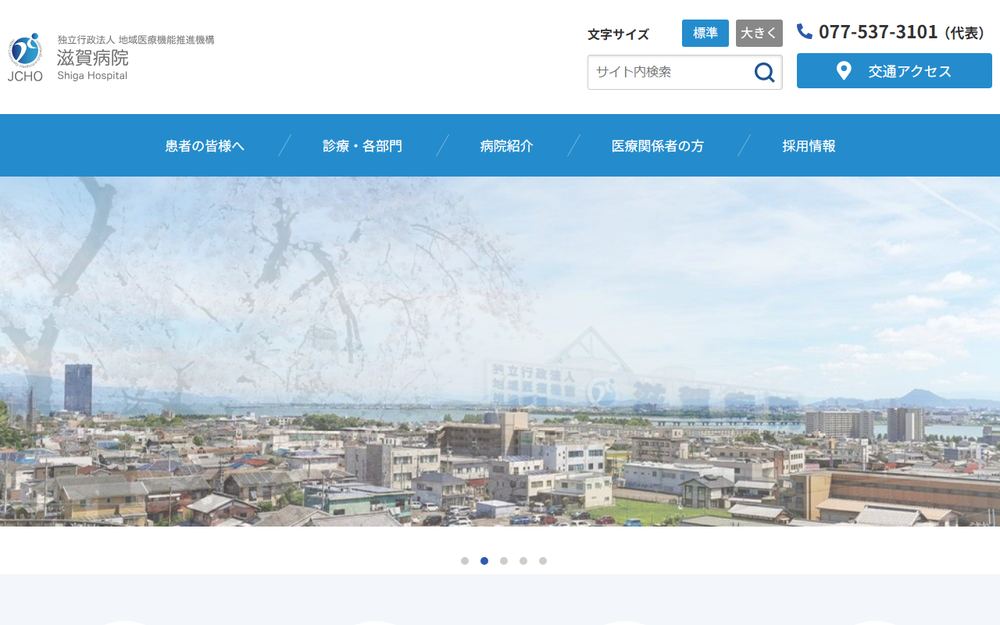Click the 交通アクセス button
This screenshot has width=1000, height=625.
tap(894, 71)
